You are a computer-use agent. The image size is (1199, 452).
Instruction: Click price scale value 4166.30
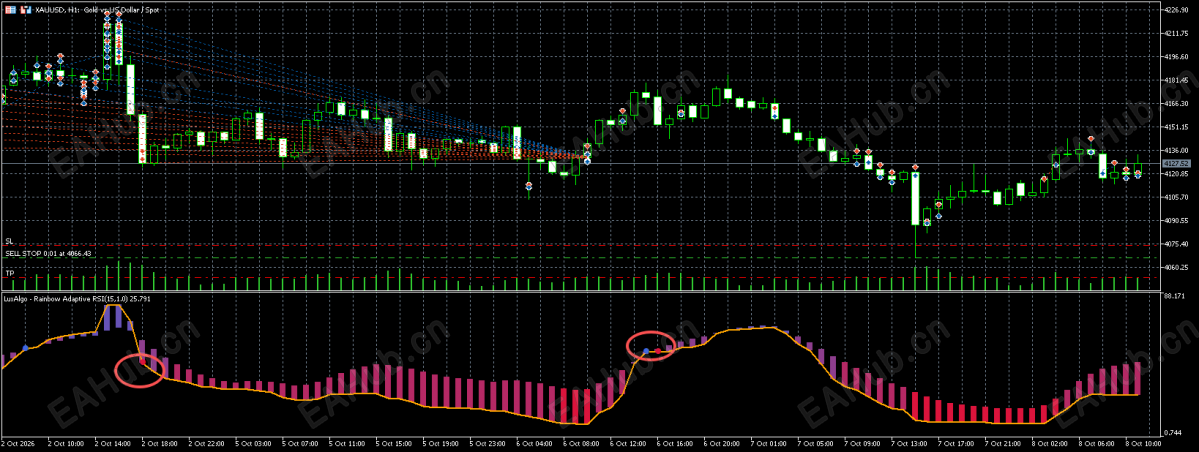click(1175, 104)
